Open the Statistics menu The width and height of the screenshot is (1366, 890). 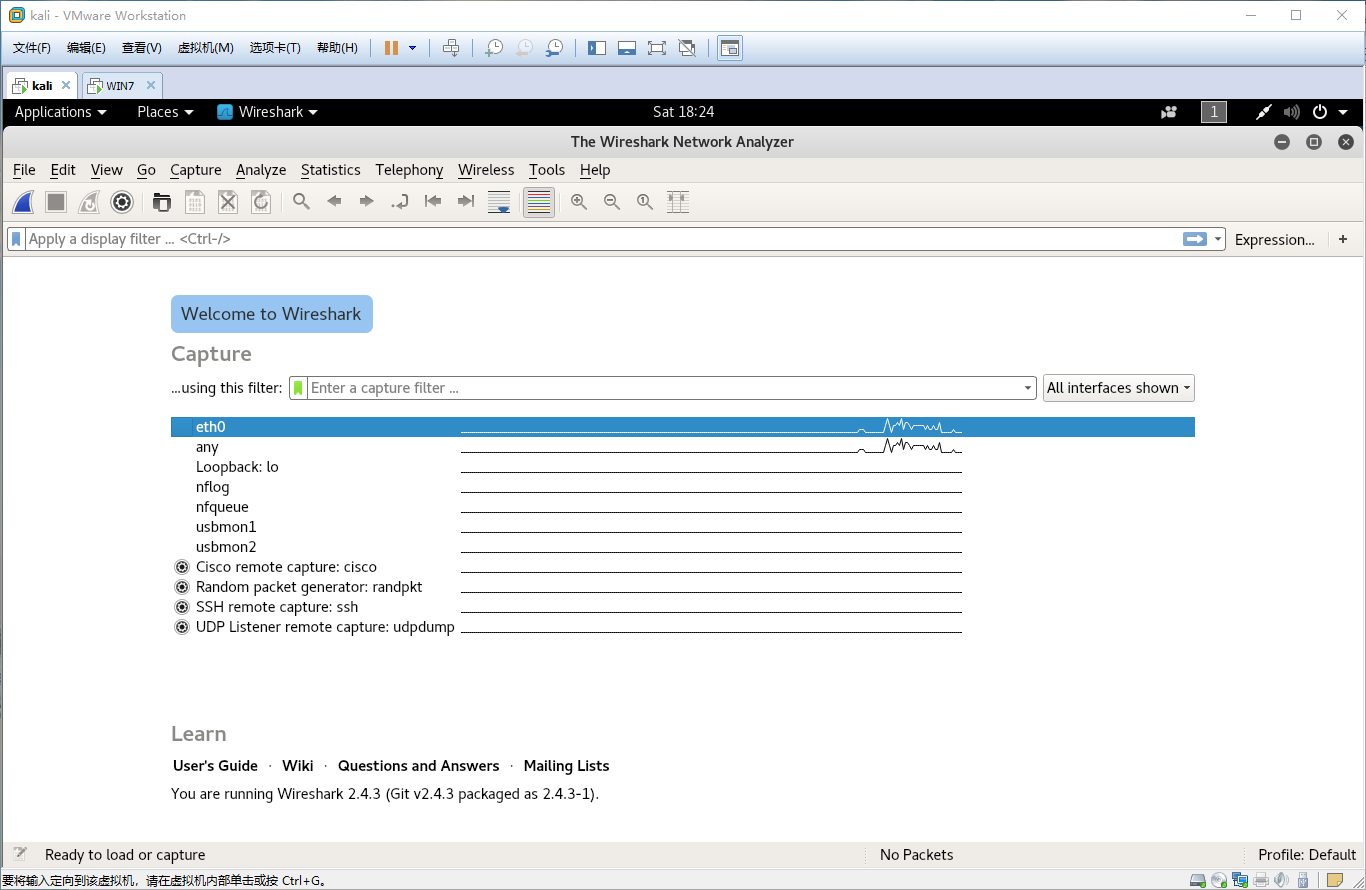tap(330, 170)
